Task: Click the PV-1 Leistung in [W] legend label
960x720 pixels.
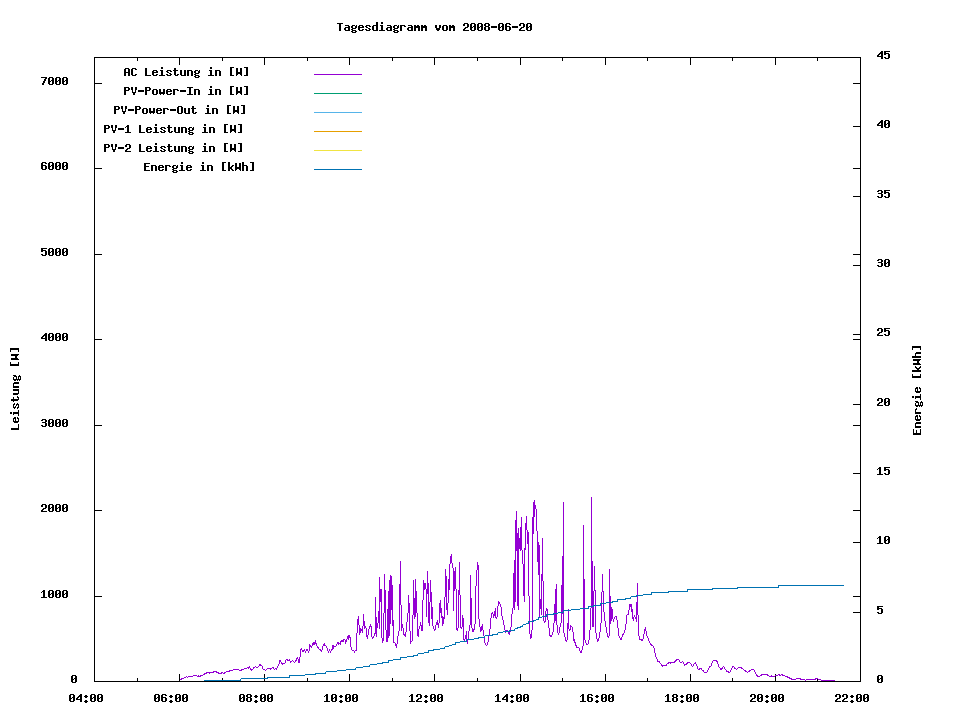Action: pyautogui.click(x=173, y=129)
